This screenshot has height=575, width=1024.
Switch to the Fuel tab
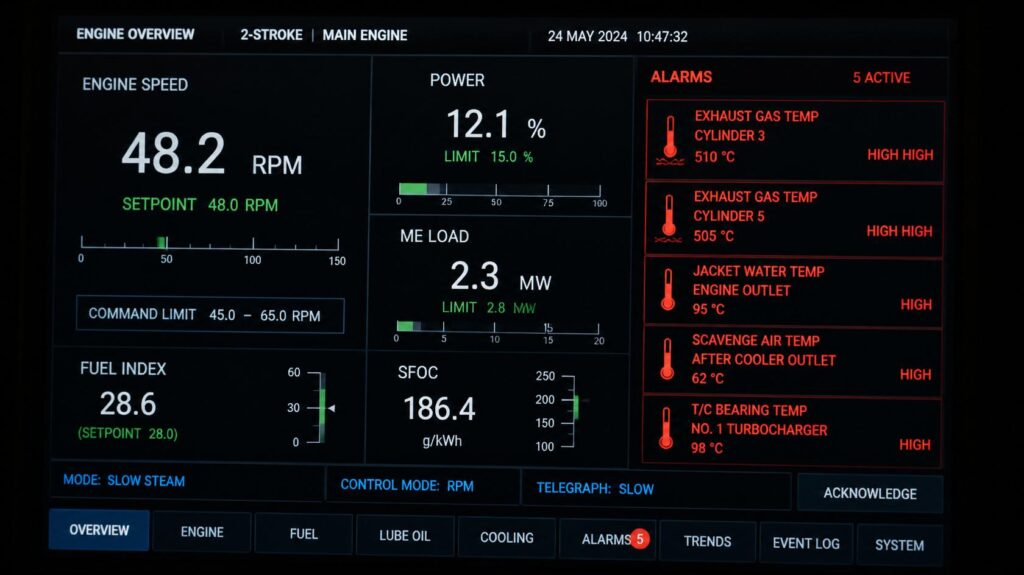click(x=304, y=534)
